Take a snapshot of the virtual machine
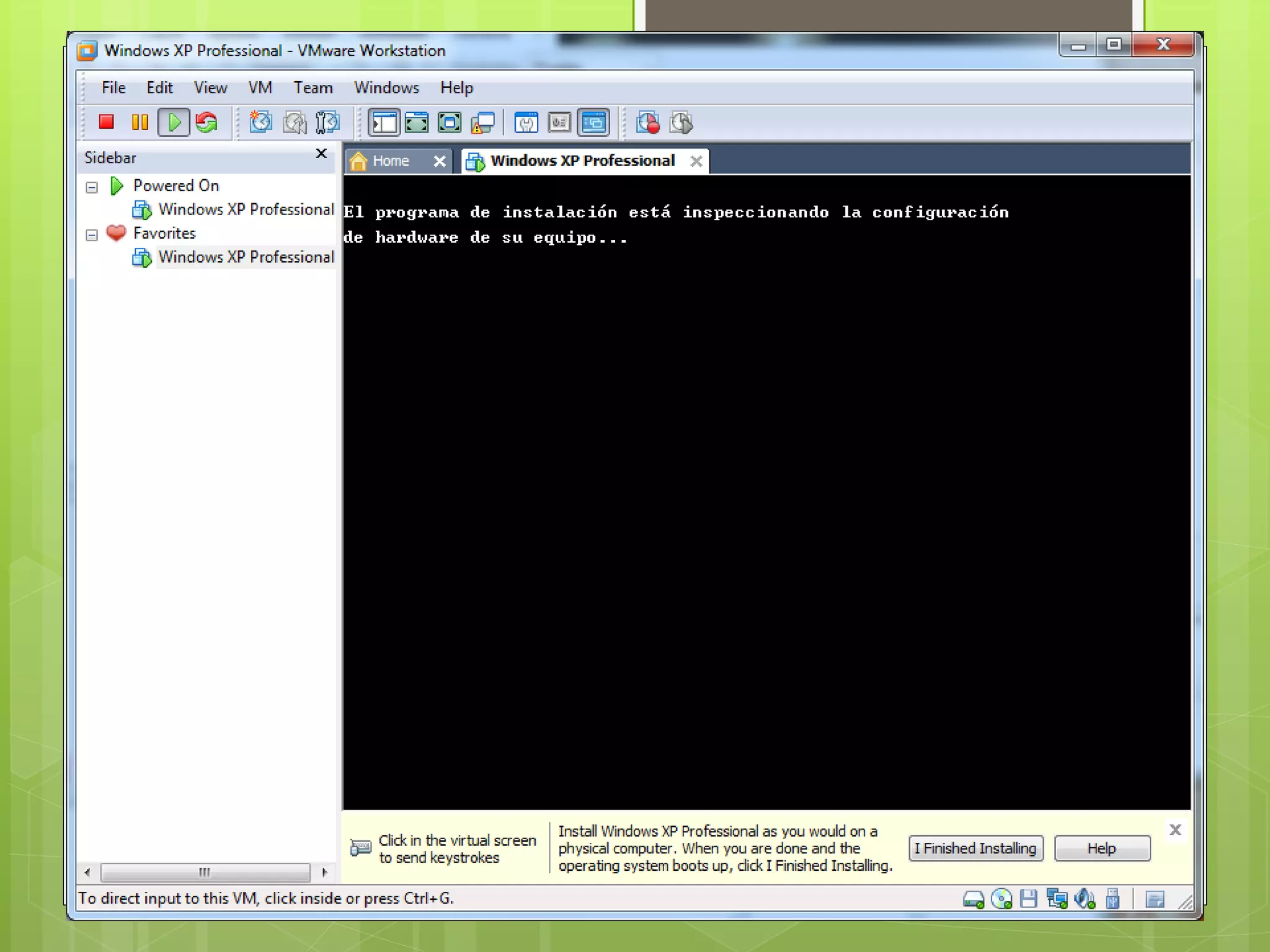This screenshot has height=952, width=1270. pyautogui.click(x=260, y=122)
